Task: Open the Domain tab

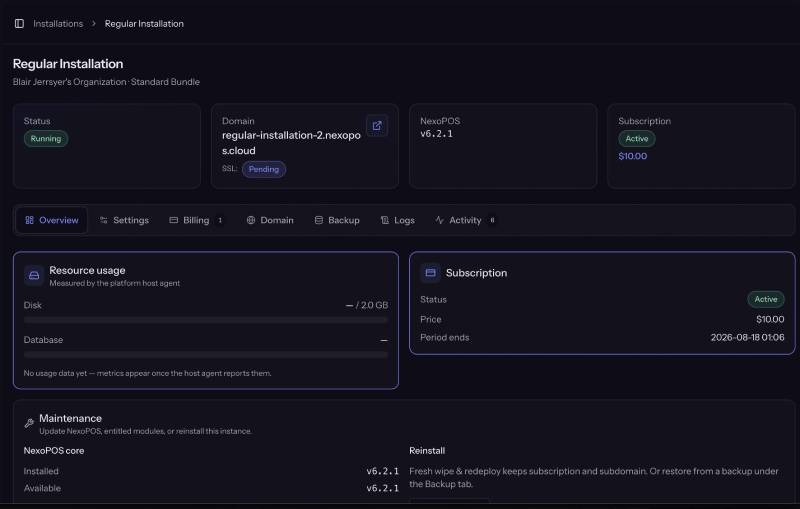Action: (270, 220)
